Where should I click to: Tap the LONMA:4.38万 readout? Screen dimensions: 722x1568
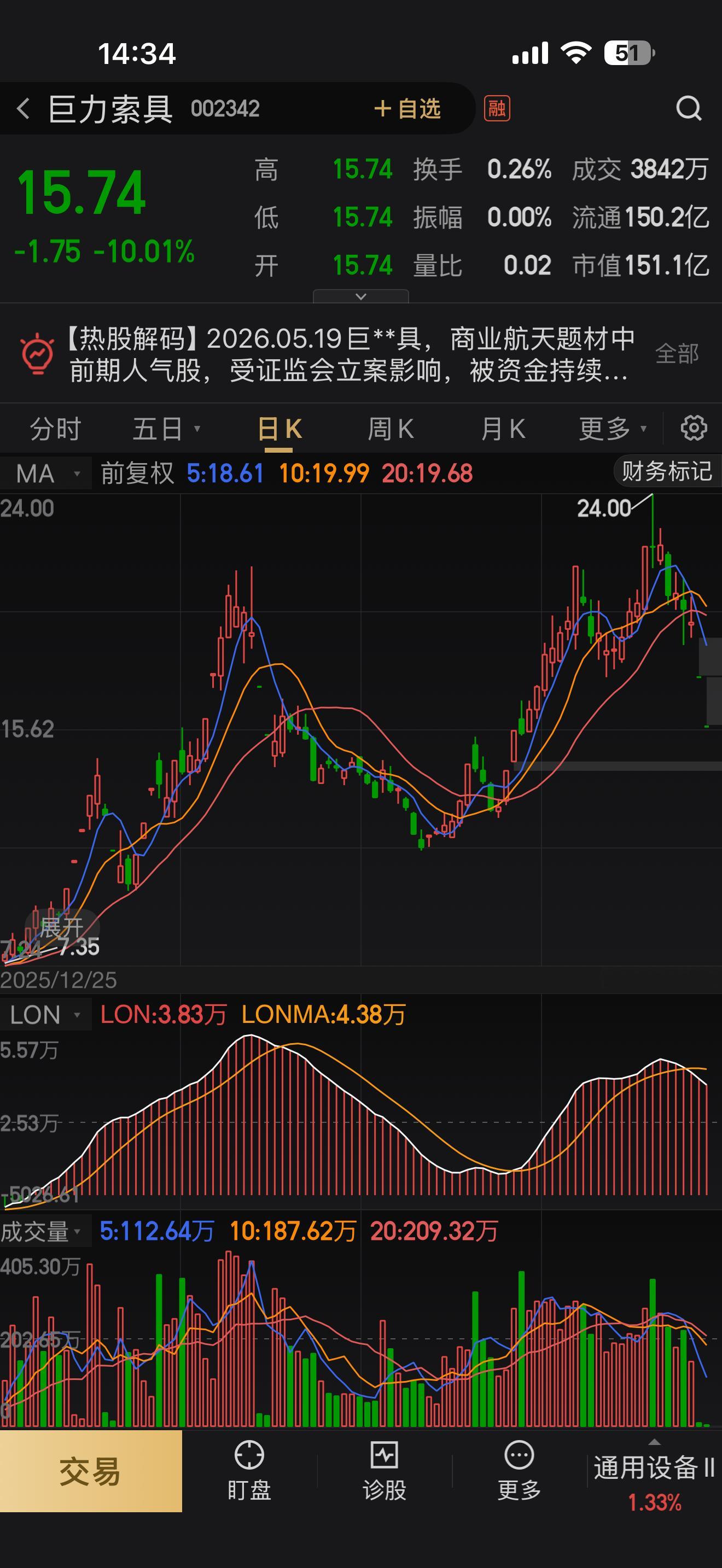click(323, 1015)
